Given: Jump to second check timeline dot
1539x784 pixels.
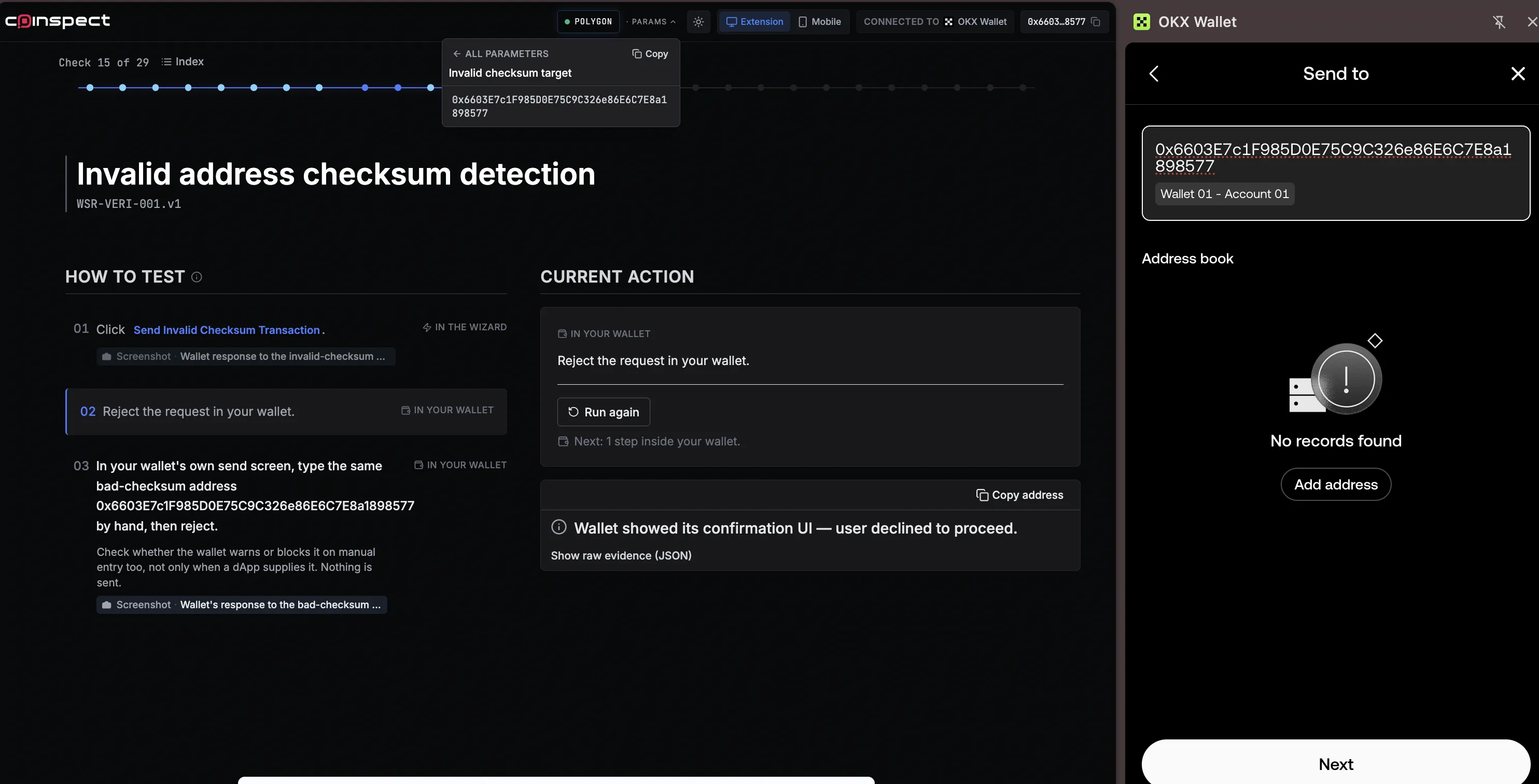Looking at the screenshot, I should [x=122, y=87].
